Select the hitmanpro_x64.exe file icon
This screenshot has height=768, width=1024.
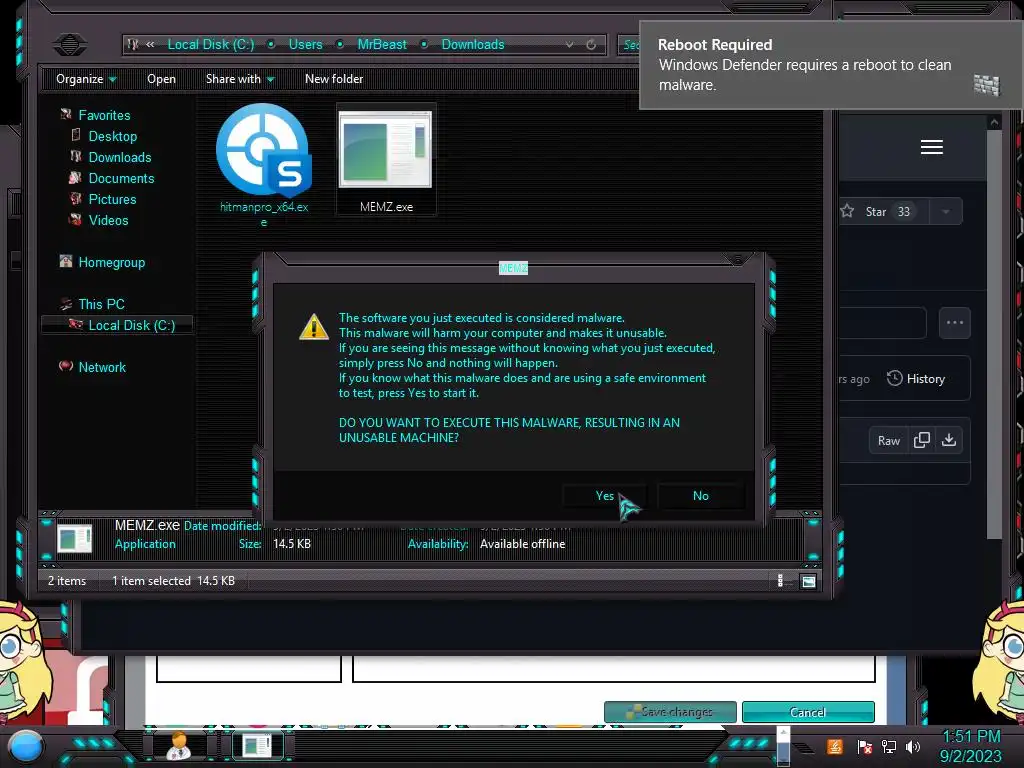tap(264, 151)
